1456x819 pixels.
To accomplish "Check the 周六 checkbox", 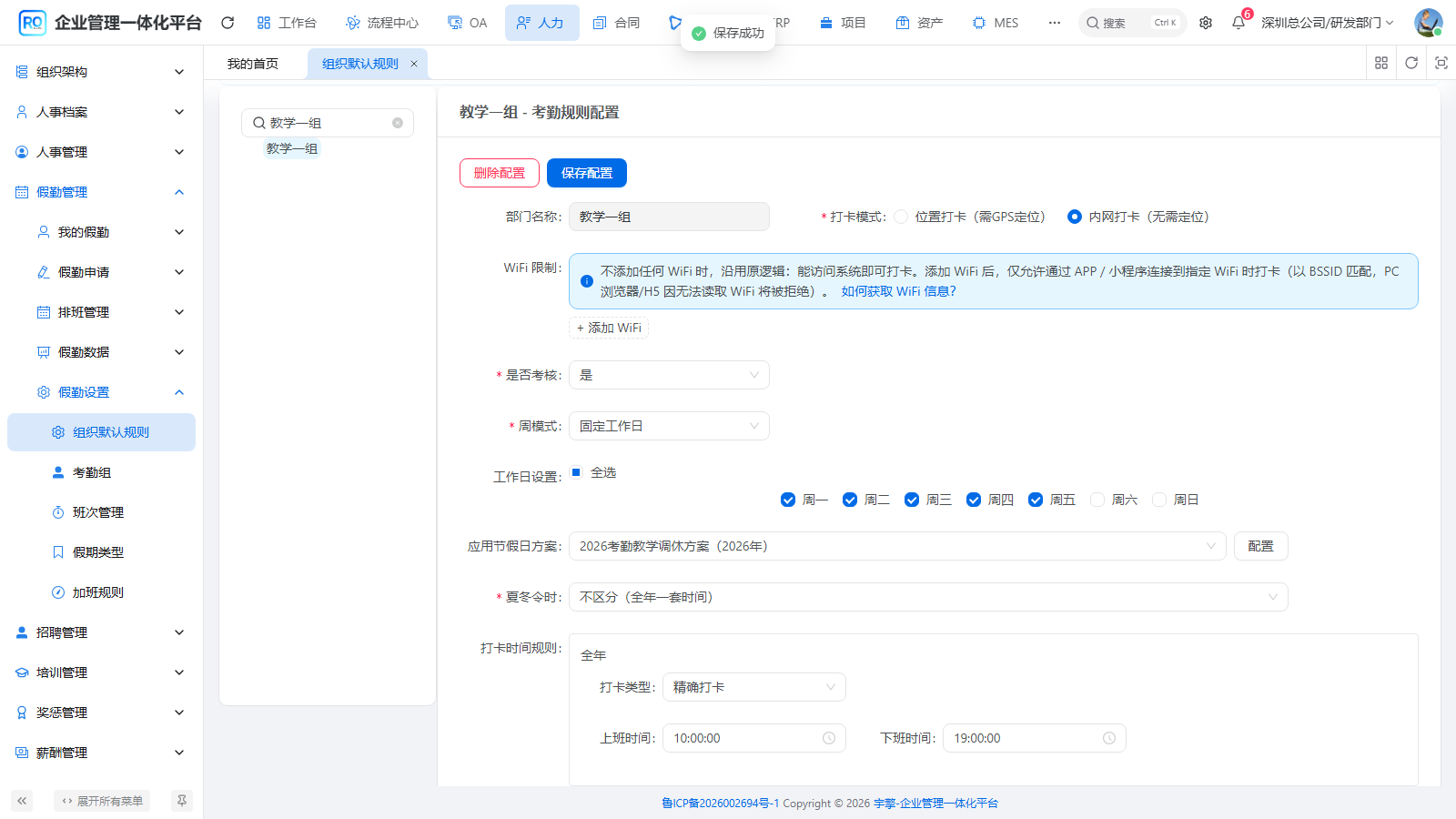I will tap(1097, 500).
